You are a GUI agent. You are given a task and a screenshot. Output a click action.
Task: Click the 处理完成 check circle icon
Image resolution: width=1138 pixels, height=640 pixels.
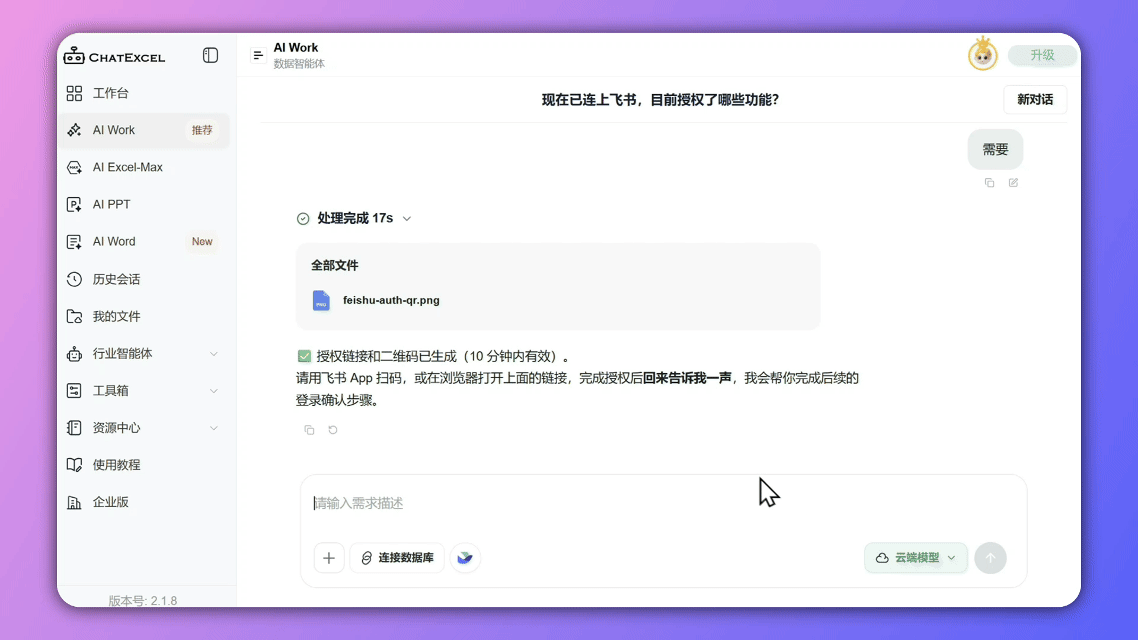coord(303,218)
